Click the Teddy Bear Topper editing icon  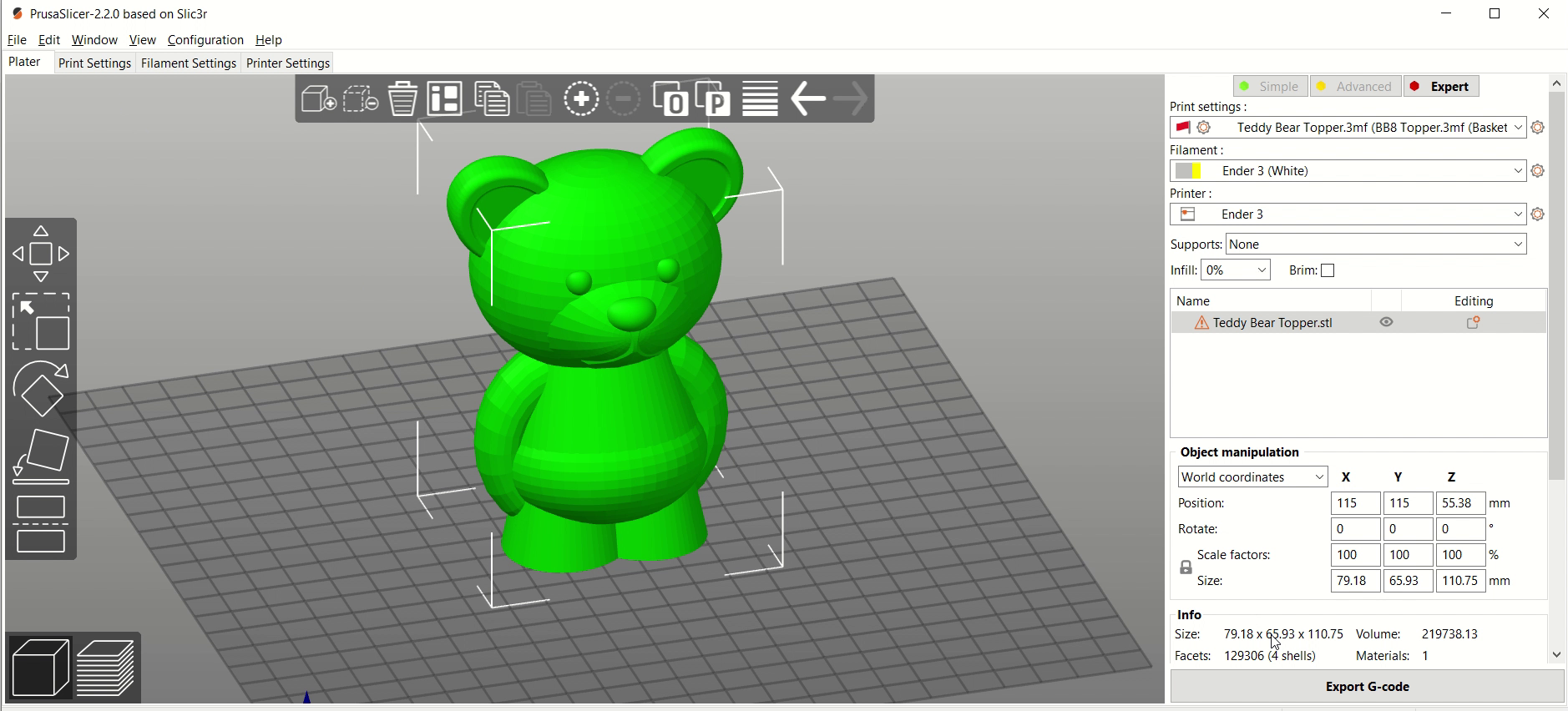[1474, 322]
